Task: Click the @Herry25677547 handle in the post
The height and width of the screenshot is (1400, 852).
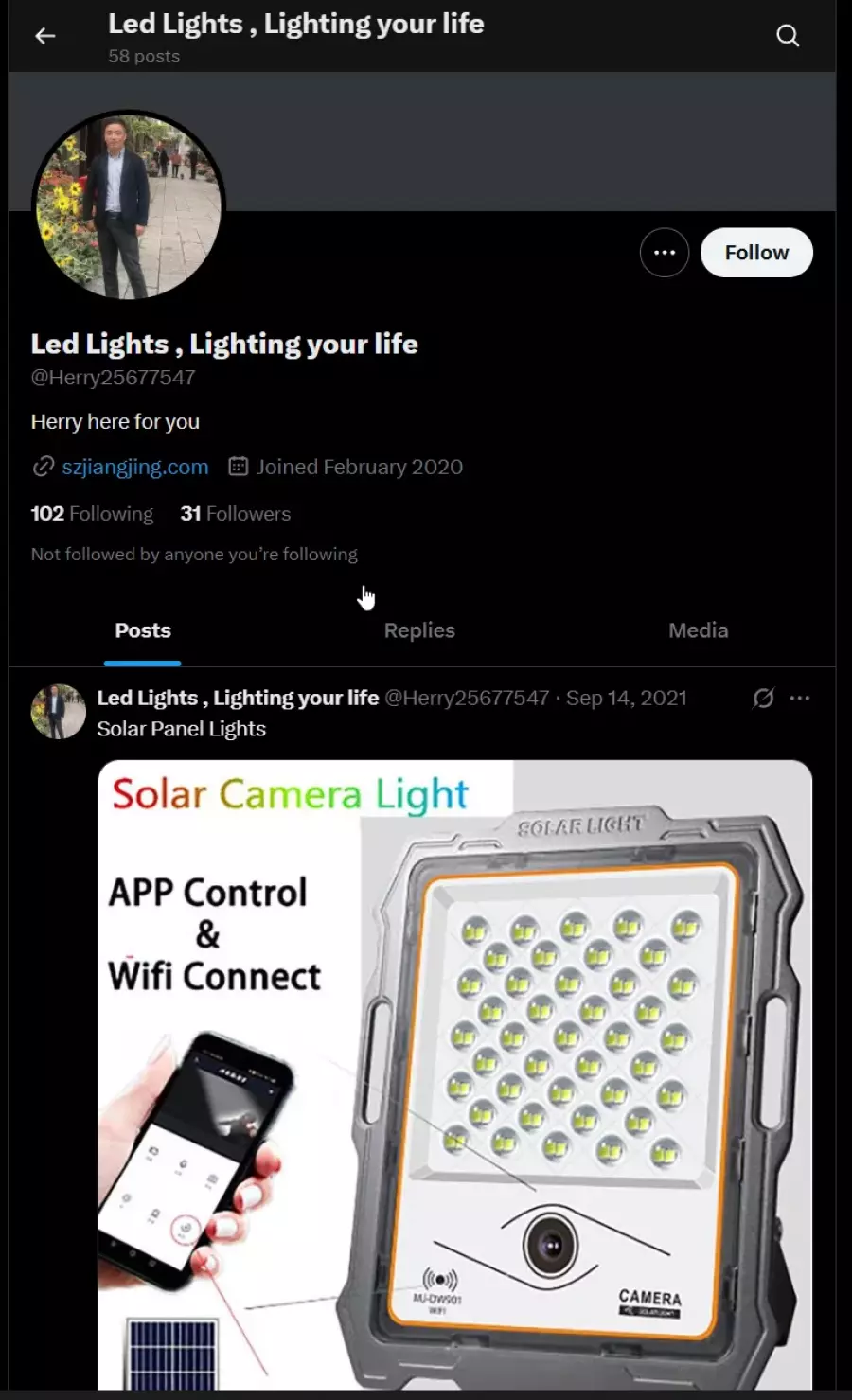Action: [x=467, y=698]
